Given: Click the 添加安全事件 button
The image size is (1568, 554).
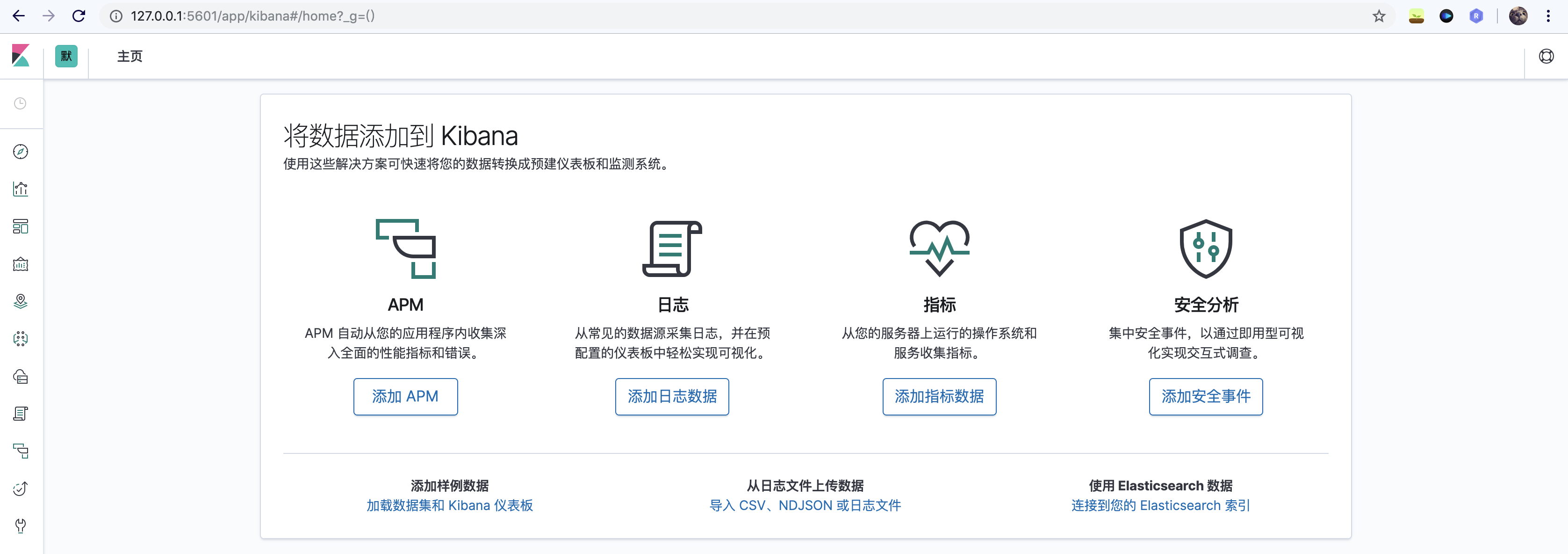Looking at the screenshot, I should (x=1206, y=397).
